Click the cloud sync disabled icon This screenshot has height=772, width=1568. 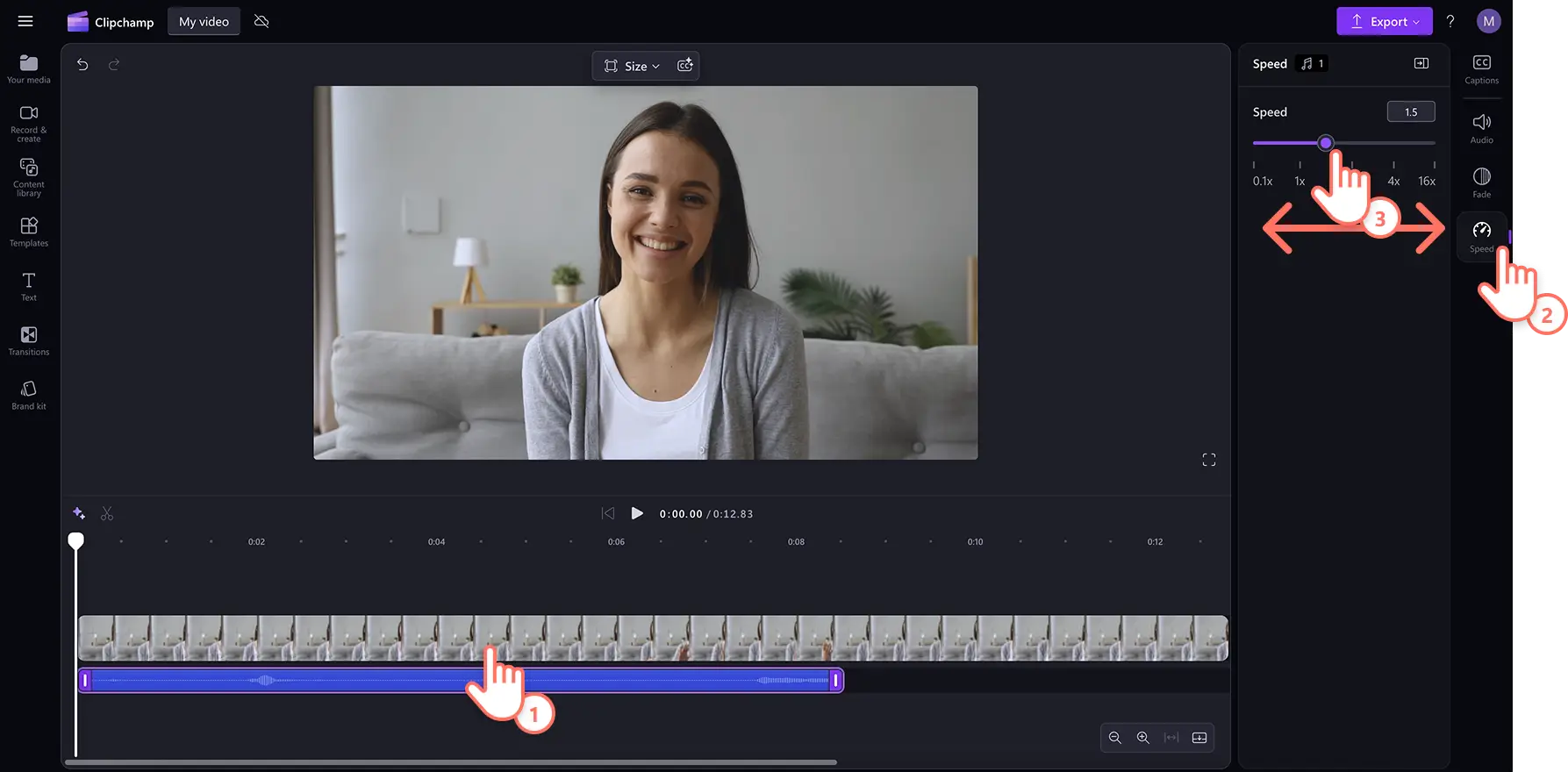261,21
